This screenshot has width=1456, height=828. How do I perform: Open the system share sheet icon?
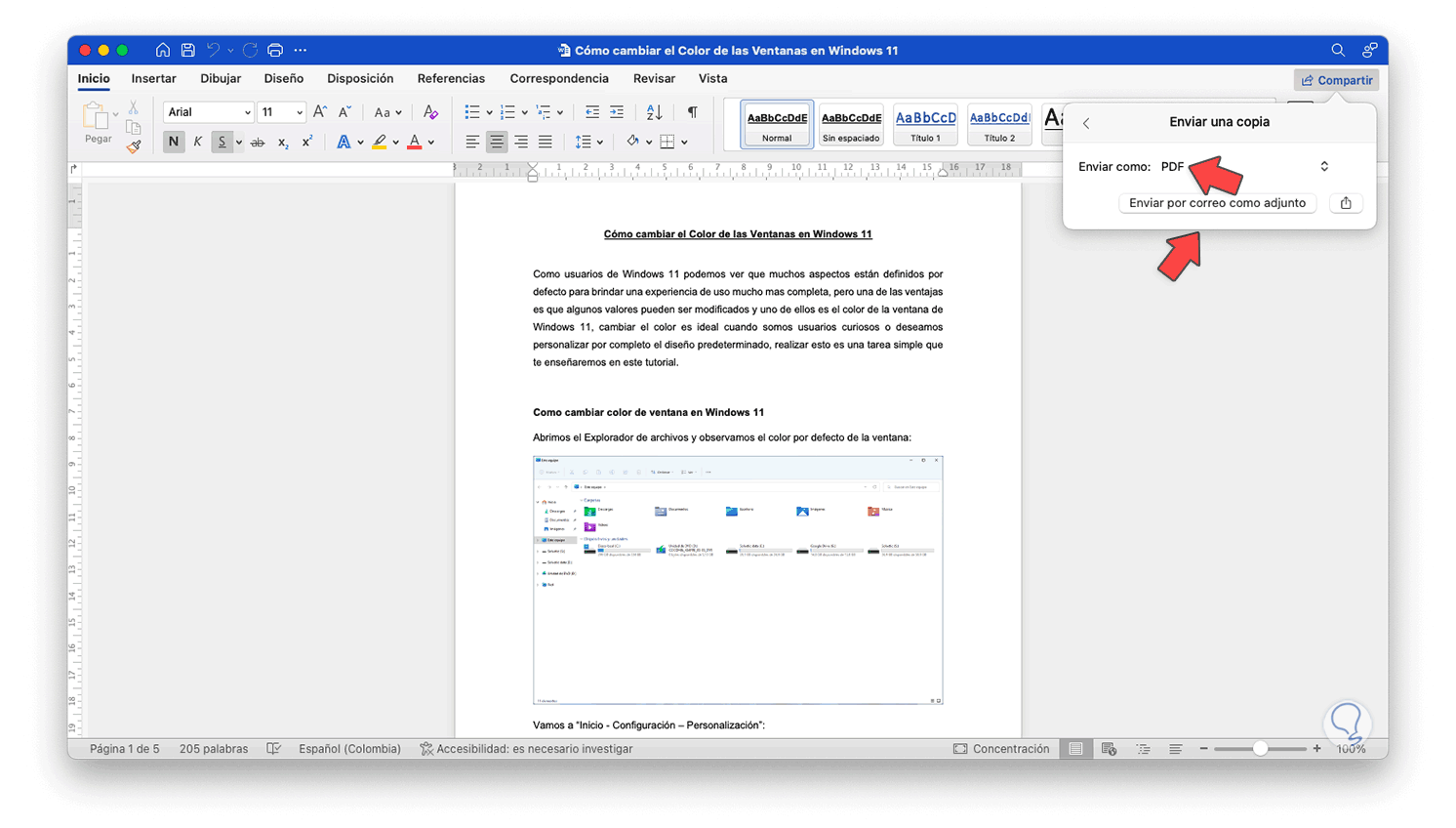click(1346, 203)
